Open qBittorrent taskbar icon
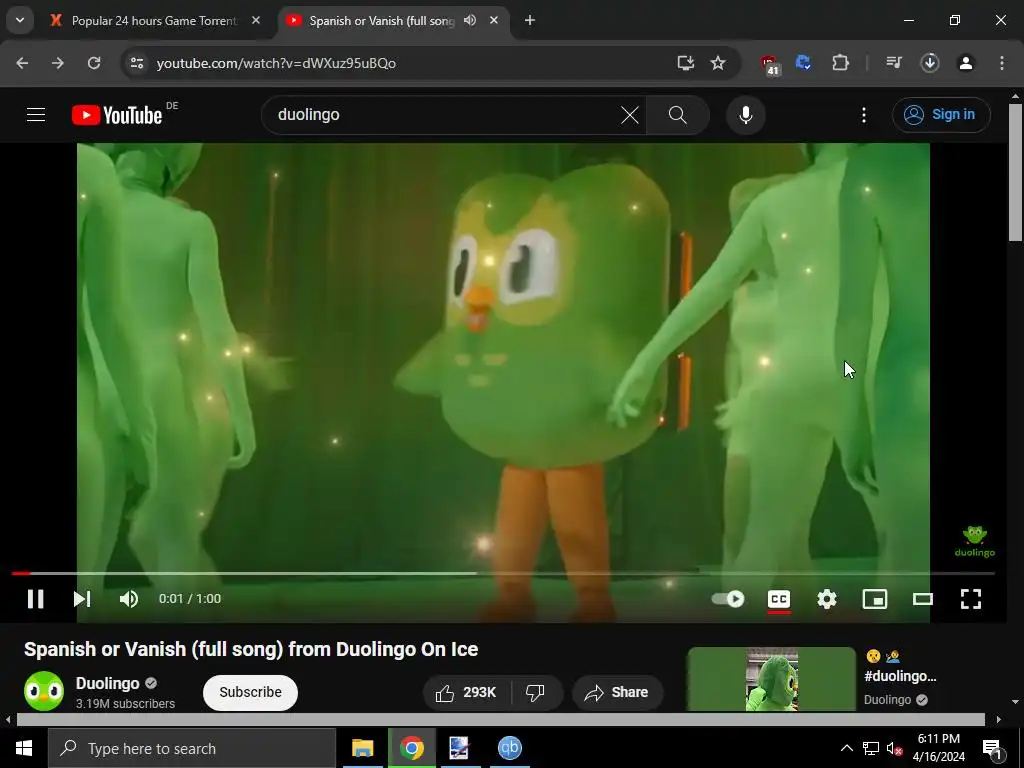This screenshot has height=768, width=1024. (509, 748)
